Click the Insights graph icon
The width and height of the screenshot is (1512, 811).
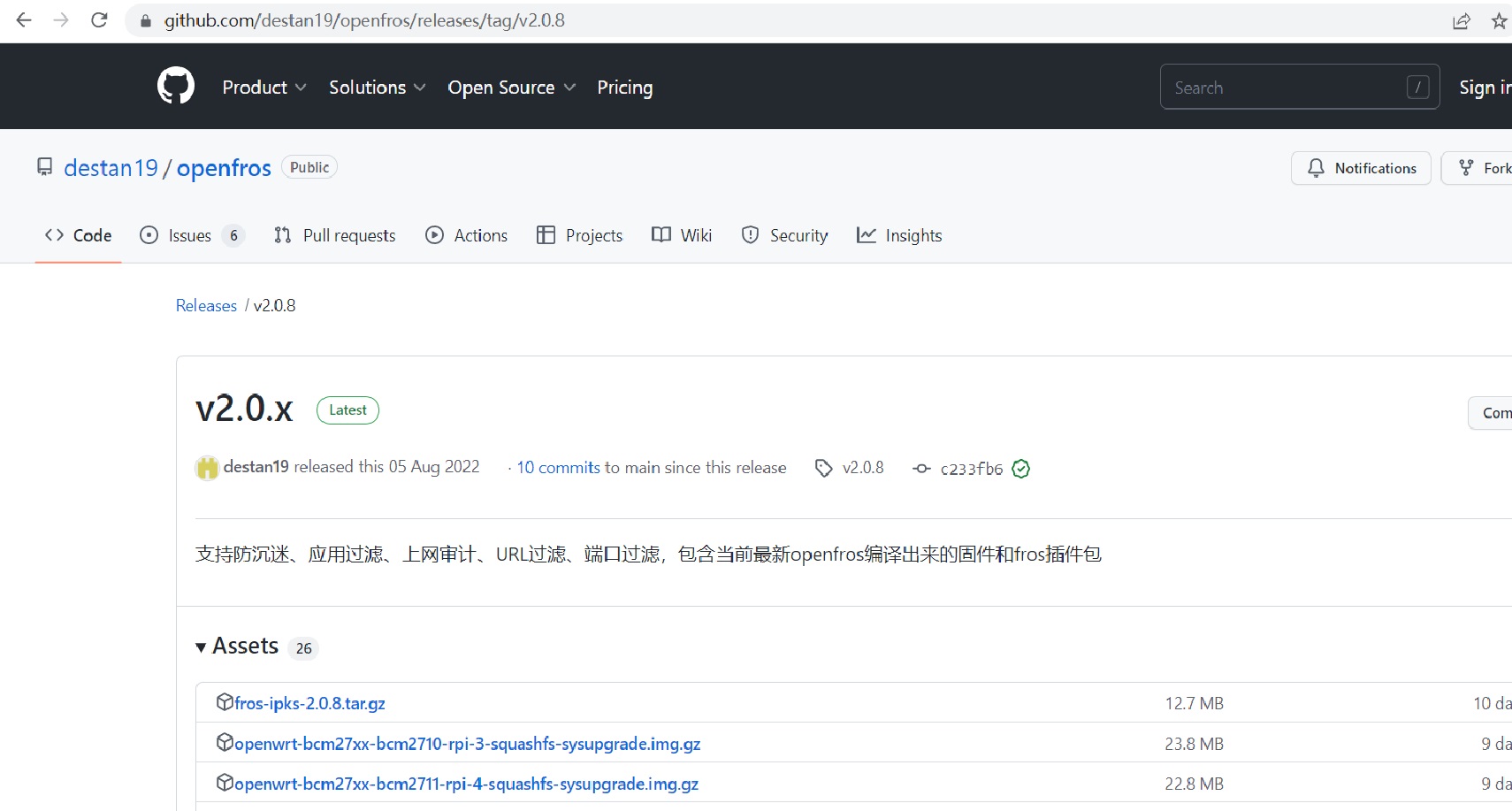867,234
